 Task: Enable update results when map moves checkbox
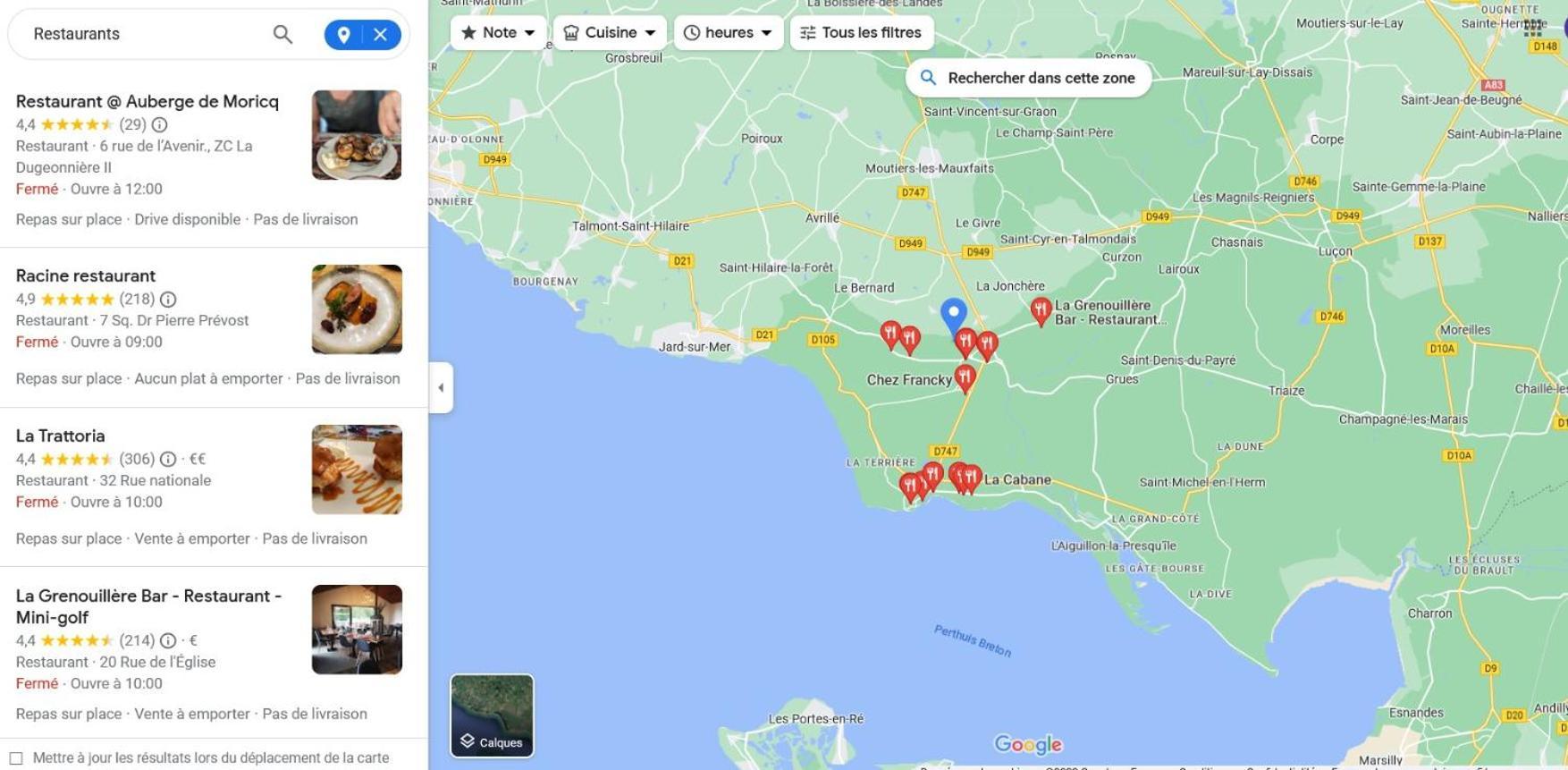(16, 758)
